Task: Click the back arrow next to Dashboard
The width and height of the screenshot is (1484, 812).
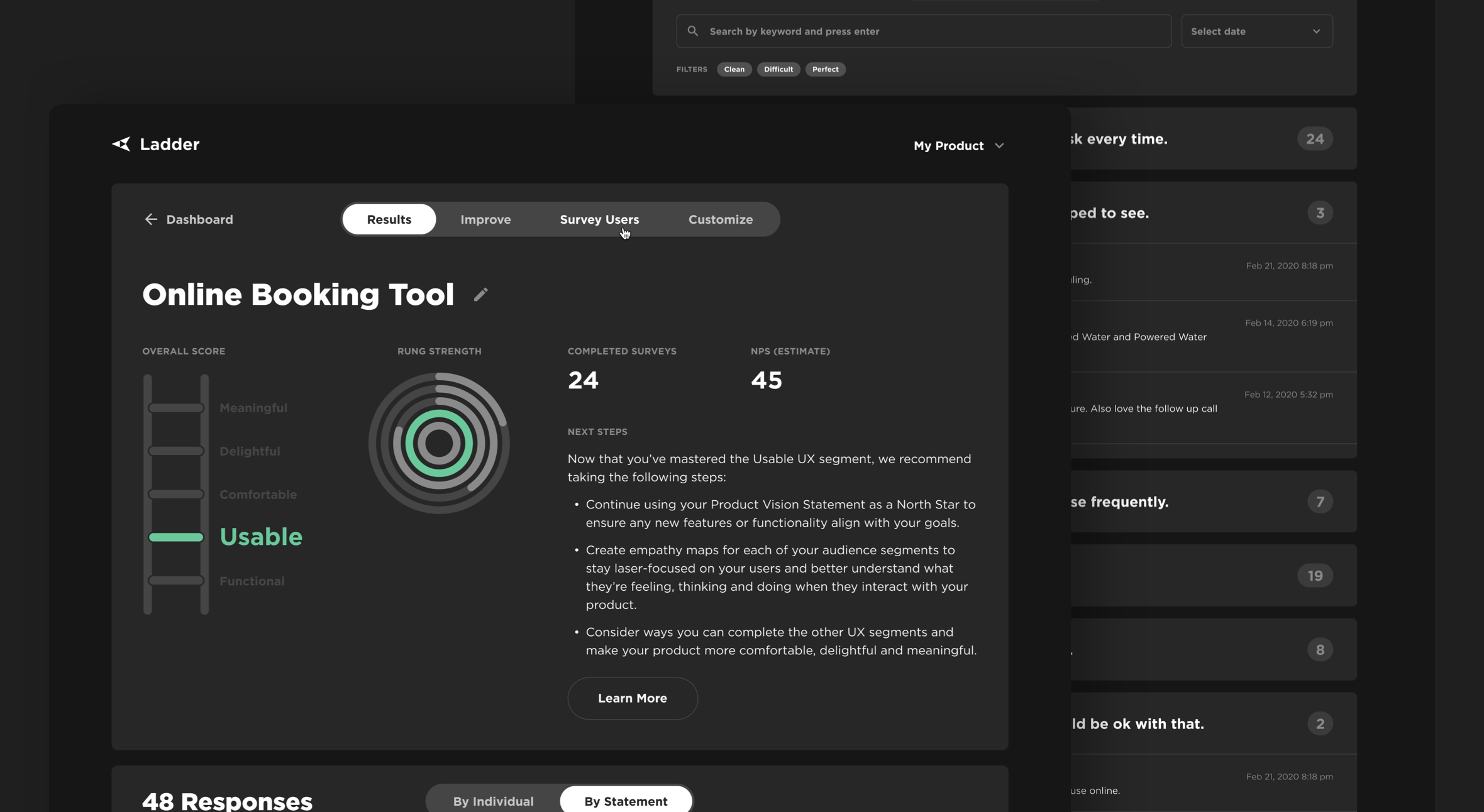Action: click(x=151, y=219)
